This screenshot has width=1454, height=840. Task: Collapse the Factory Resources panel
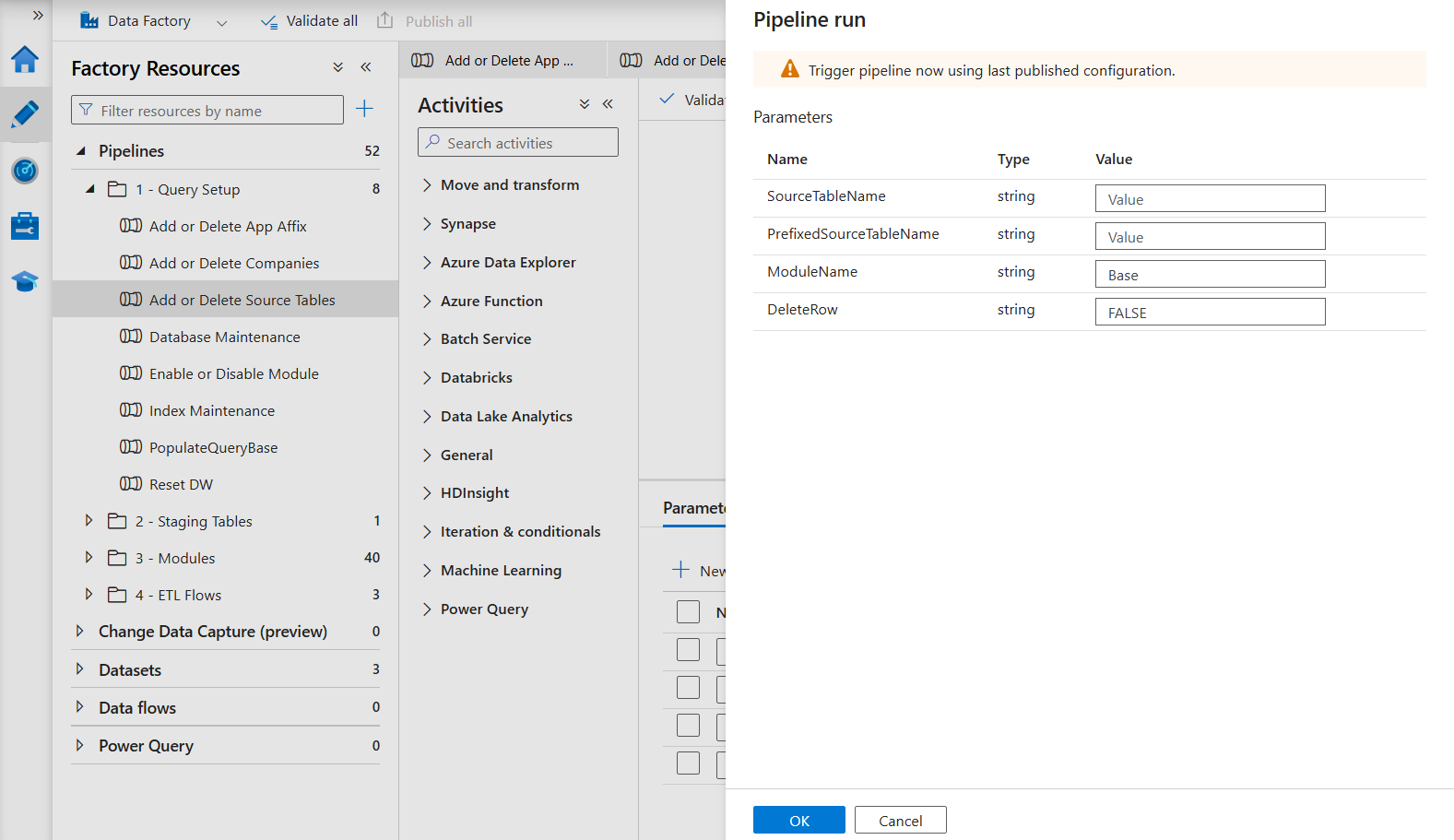[x=366, y=67]
